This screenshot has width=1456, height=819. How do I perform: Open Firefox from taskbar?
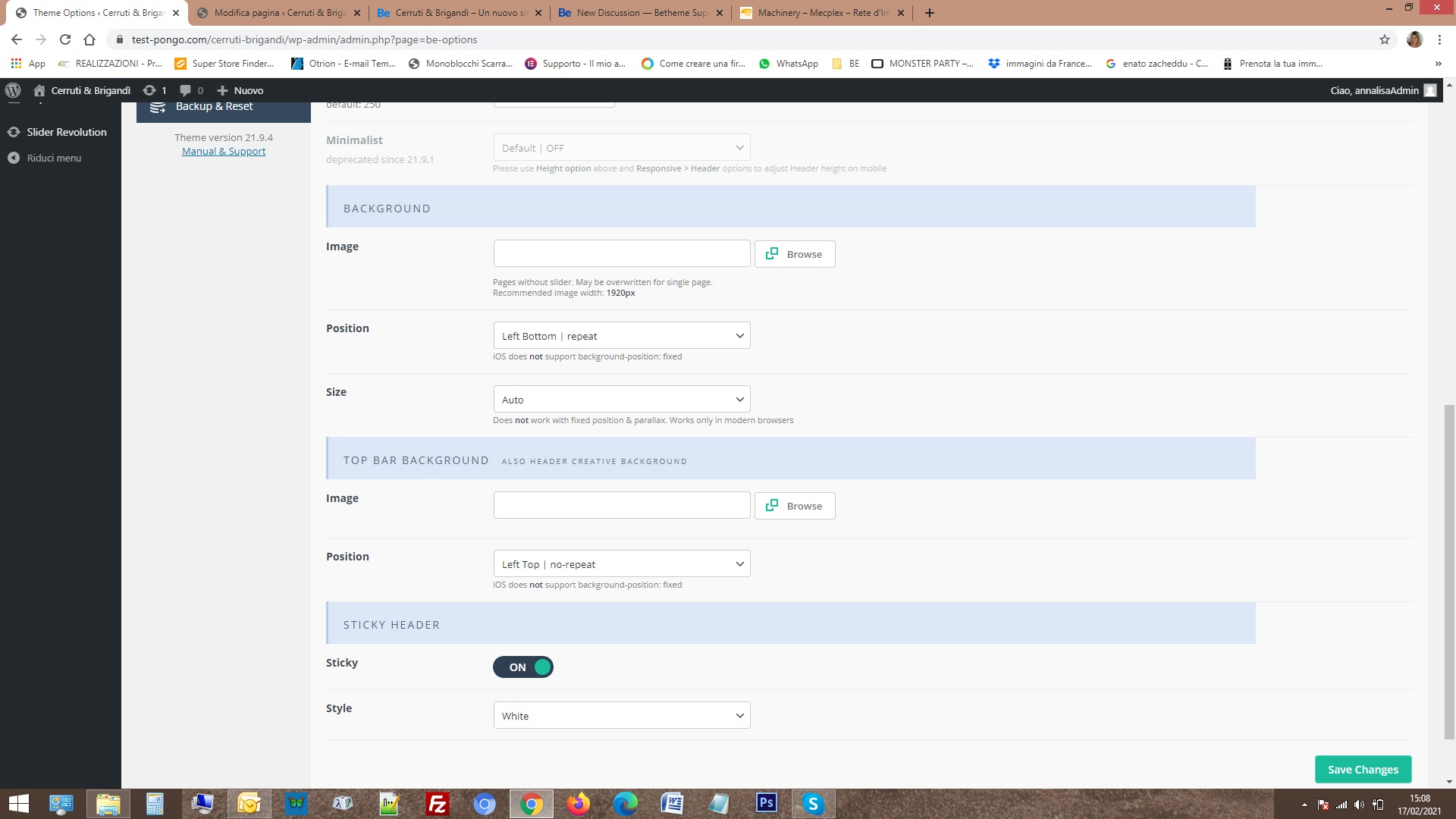point(579,804)
